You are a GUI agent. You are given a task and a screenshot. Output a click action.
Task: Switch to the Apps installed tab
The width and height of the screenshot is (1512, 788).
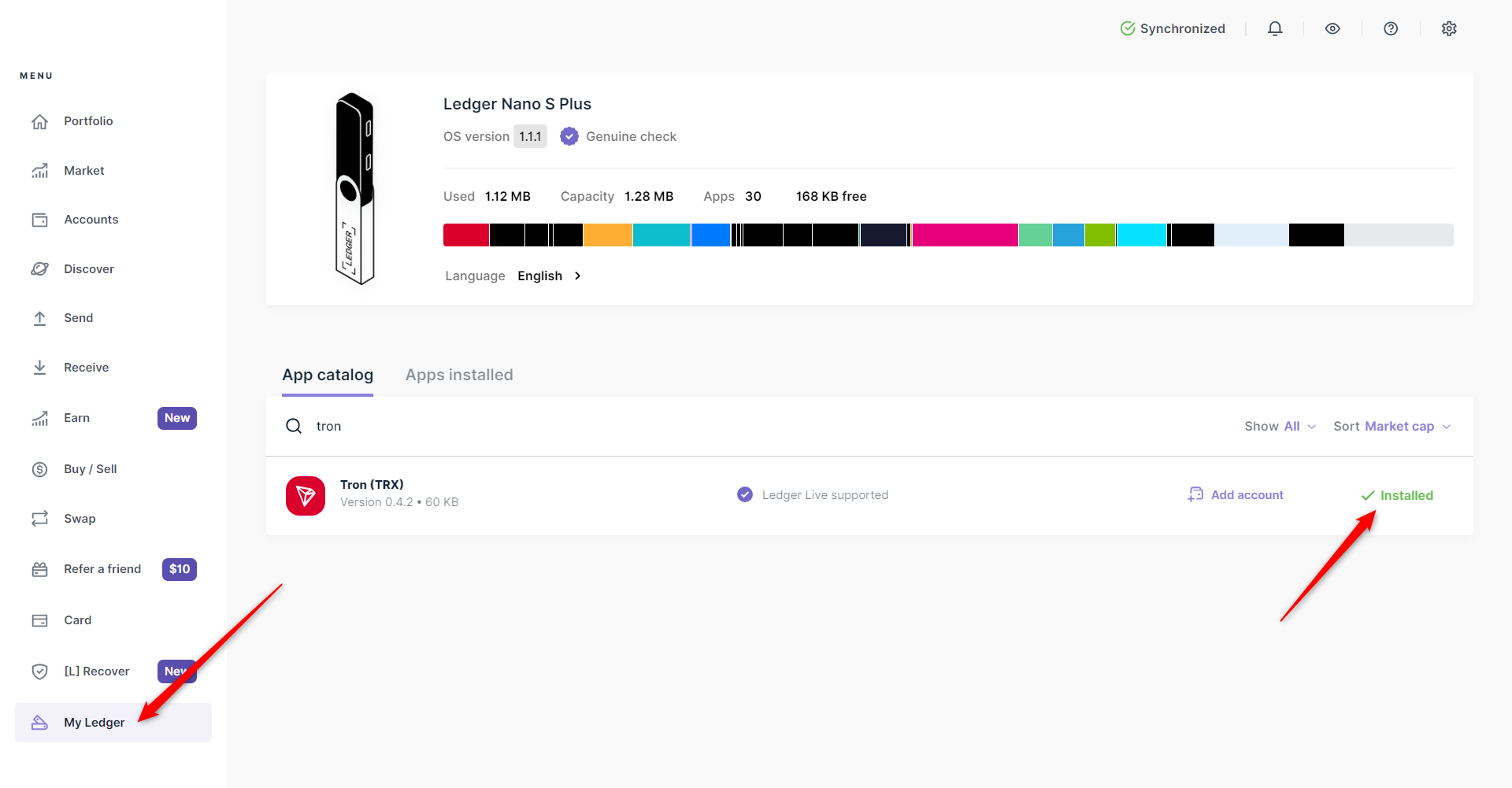coord(459,375)
